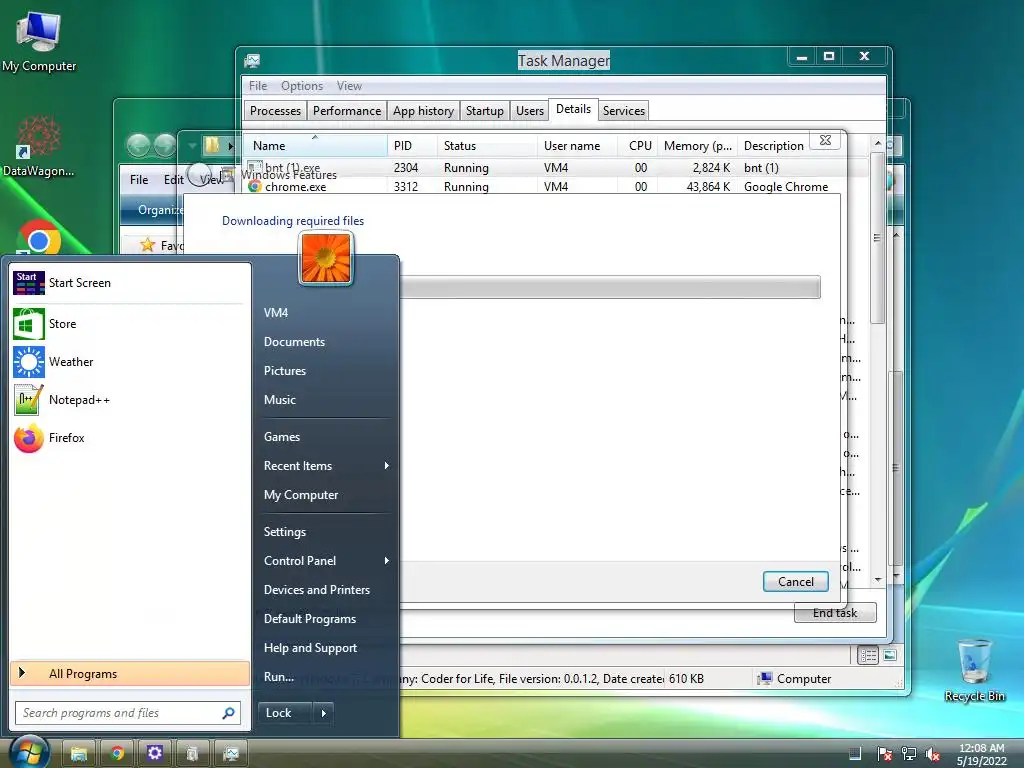Viewport: 1024px width, 768px height.
Task: Switch to the Services tab
Action: pos(624,111)
